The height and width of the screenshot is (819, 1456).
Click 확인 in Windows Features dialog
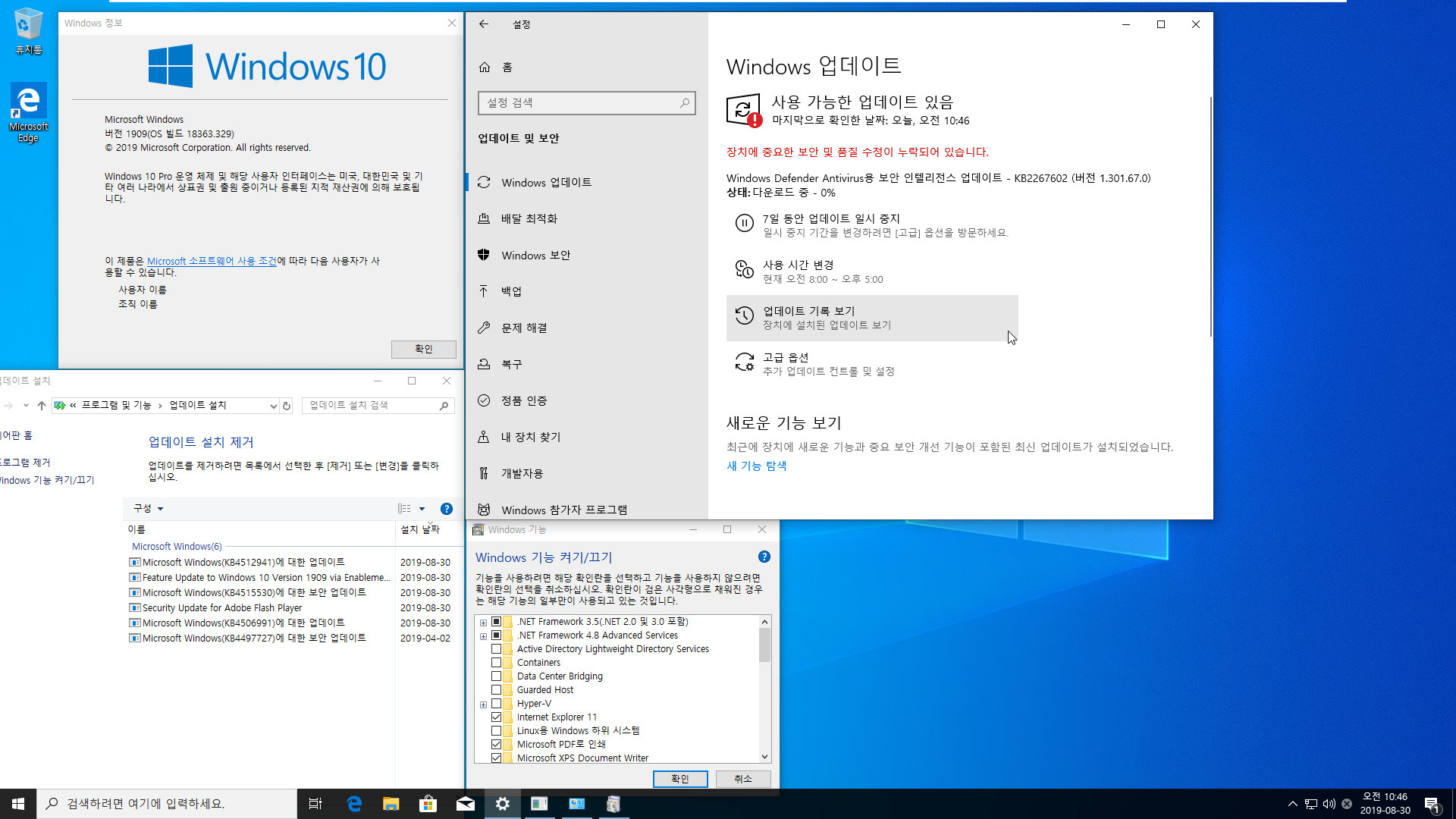680,779
